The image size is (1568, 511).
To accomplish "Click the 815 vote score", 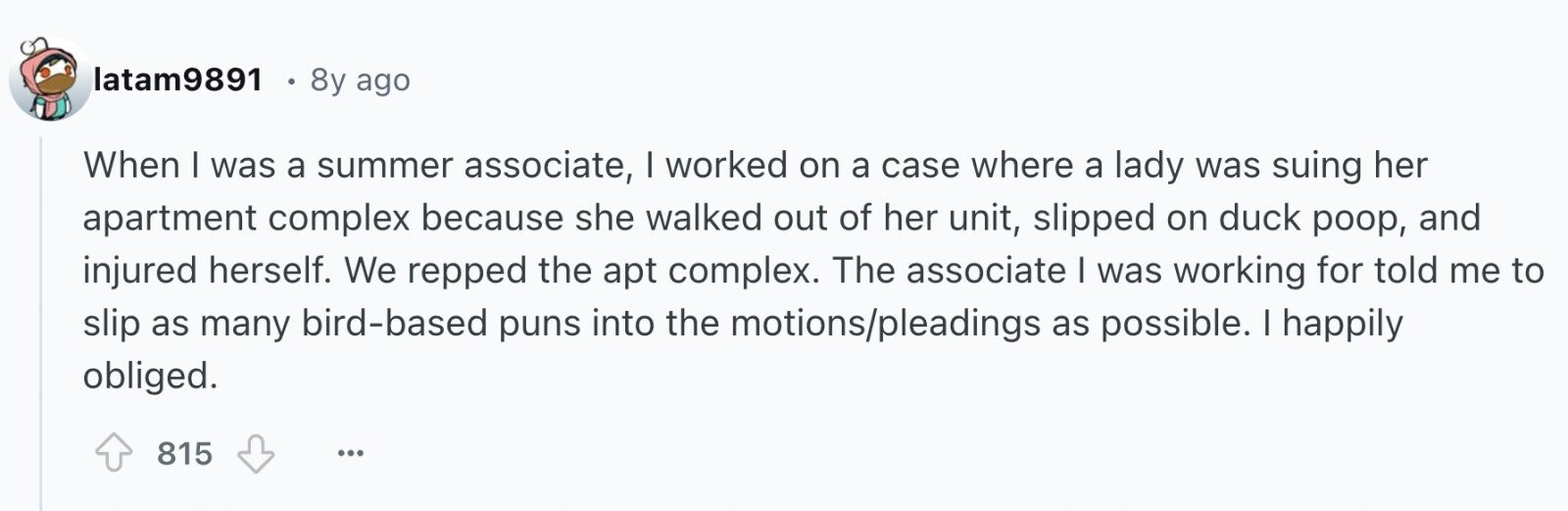I will (x=184, y=453).
